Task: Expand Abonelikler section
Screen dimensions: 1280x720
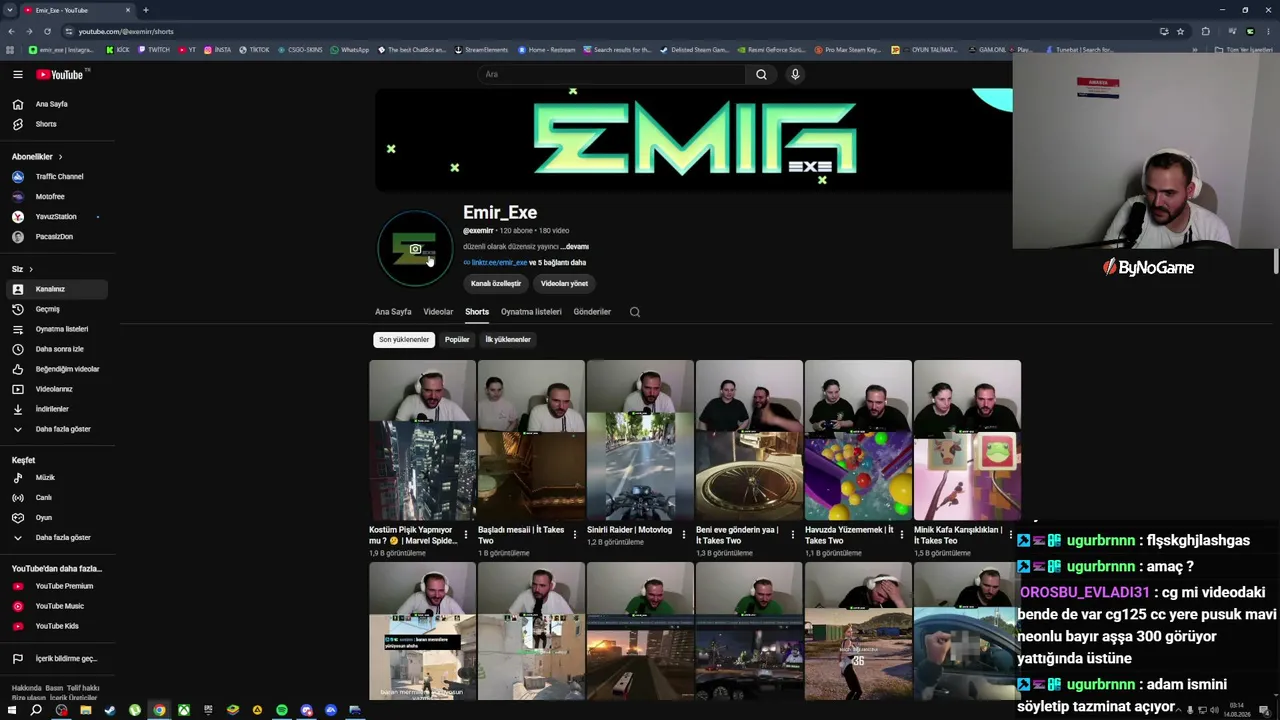Action: [37, 157]
